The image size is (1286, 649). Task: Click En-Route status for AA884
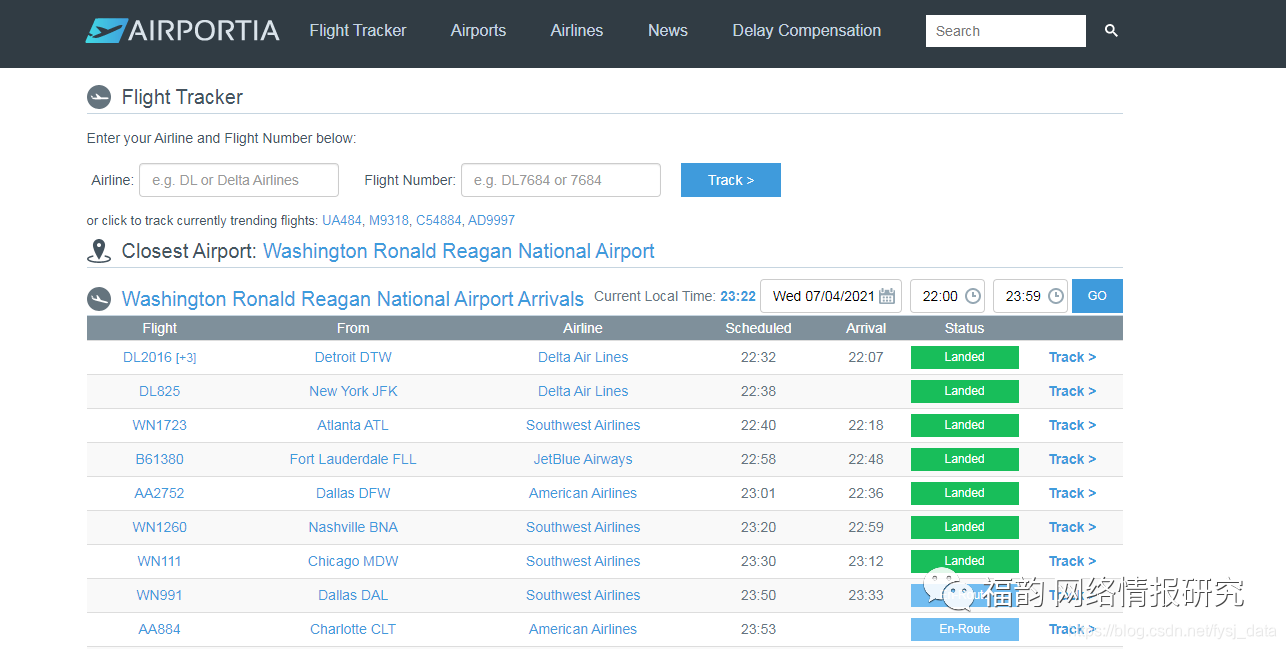(965, 629)
